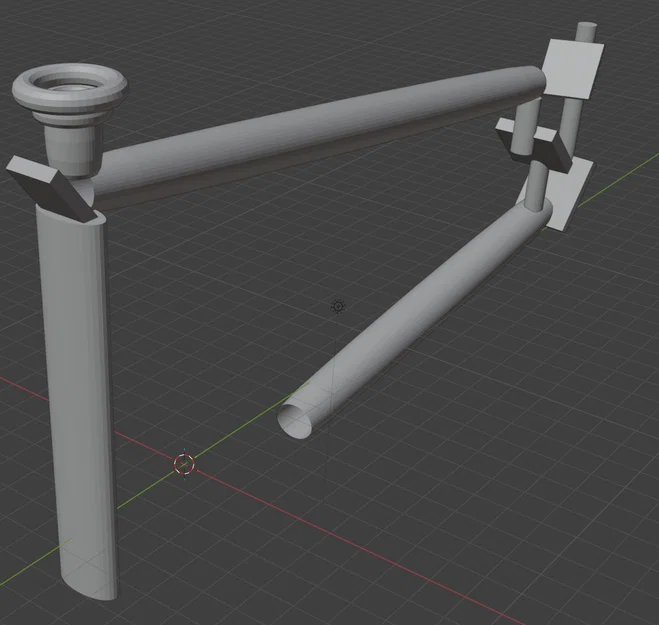Select the thin cylinder above the upper plate
Screen dimensions: 659x625
click(x=586, y=32)
